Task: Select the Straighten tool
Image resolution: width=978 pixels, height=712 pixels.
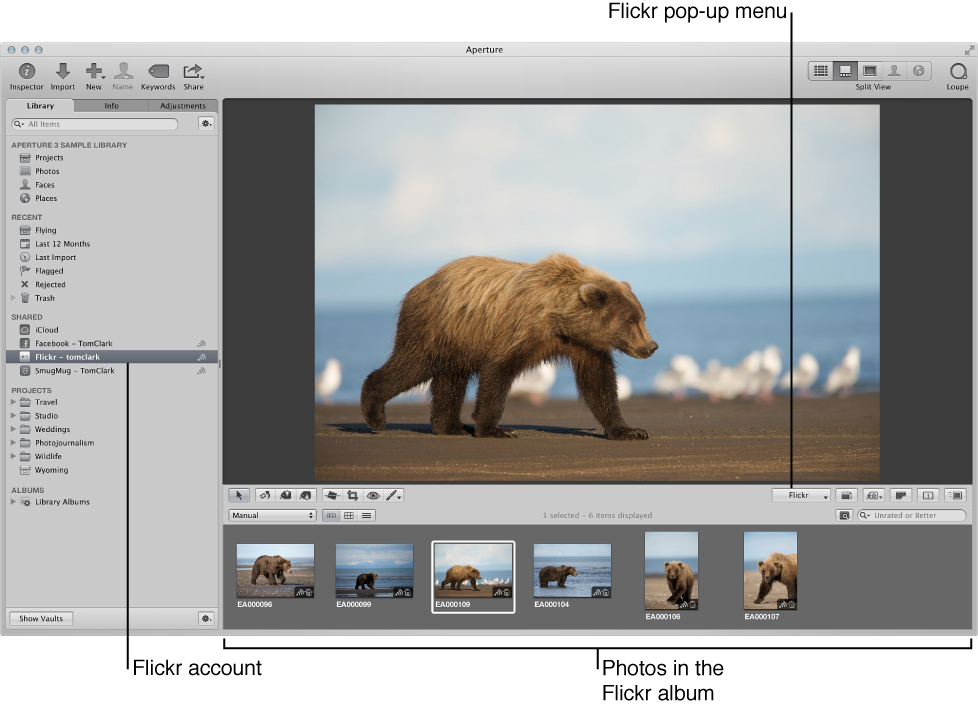Action: click(332, 495)
